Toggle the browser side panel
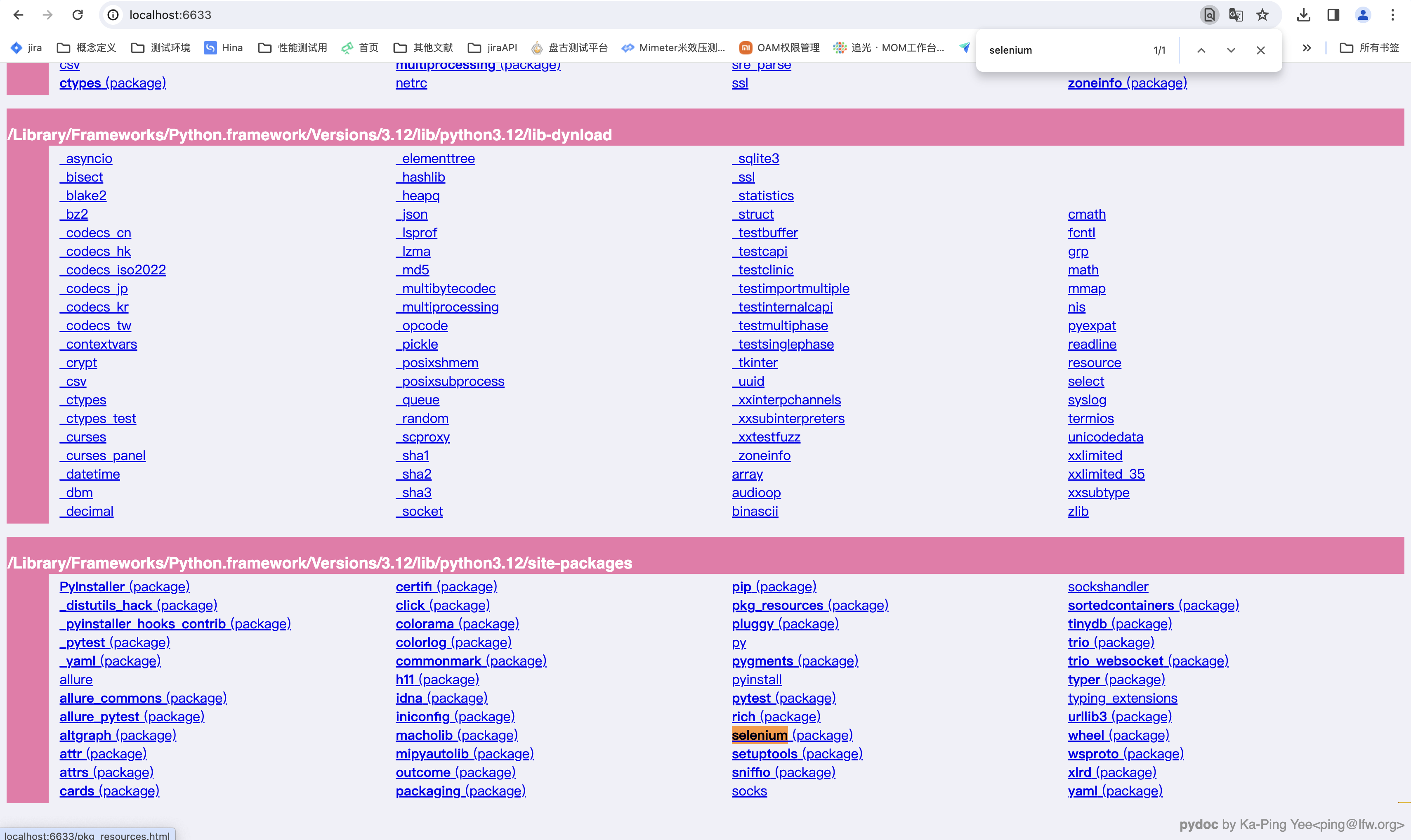Screen dimensions: 1411x840 click(x=1333, y=15)
